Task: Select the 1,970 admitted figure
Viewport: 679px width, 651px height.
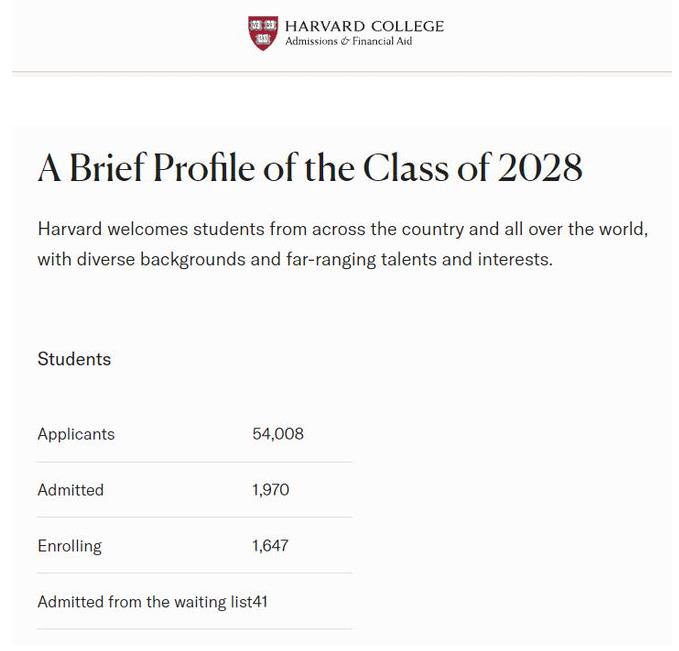Action: [x=271, y=490]
